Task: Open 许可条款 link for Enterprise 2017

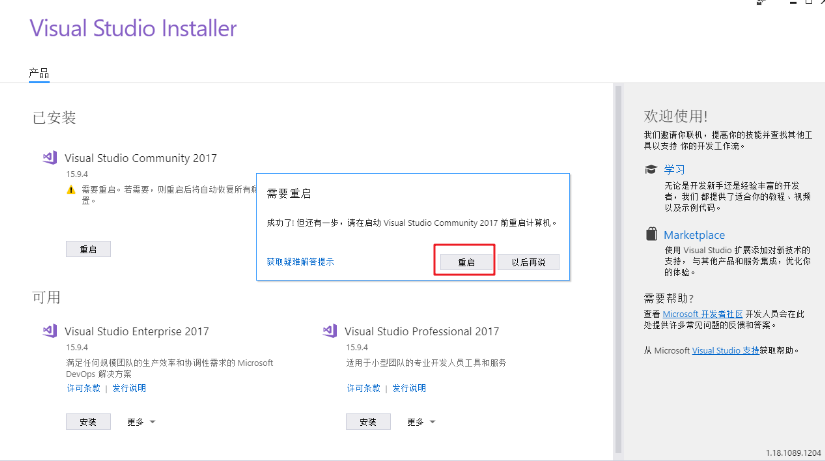Action: pyautogui.click(x=84, y=388)
